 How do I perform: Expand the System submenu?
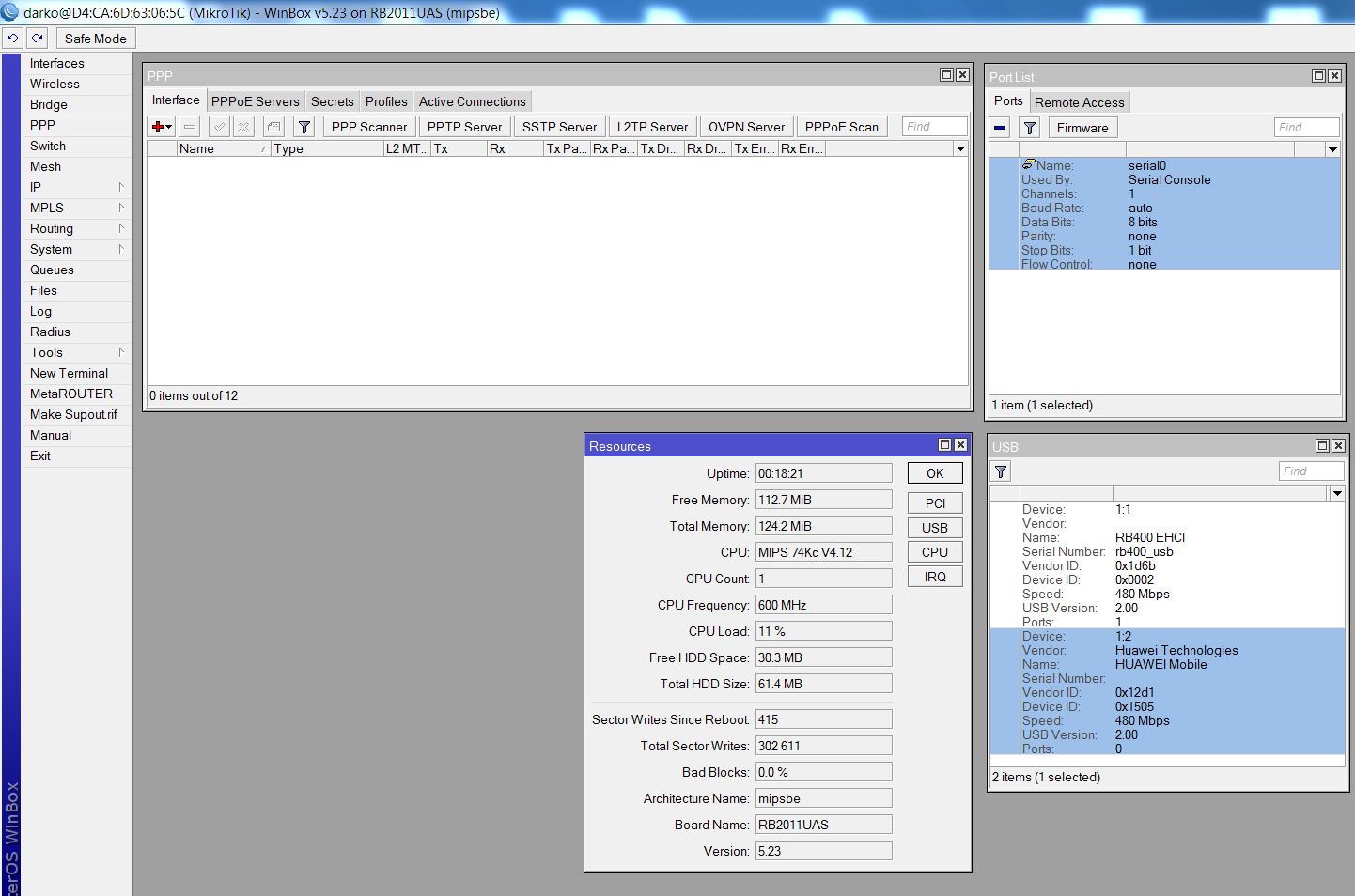pos(77,249)
